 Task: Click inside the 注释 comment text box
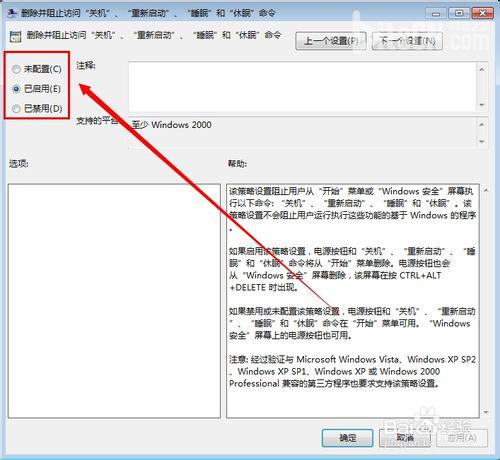point(302,87)
